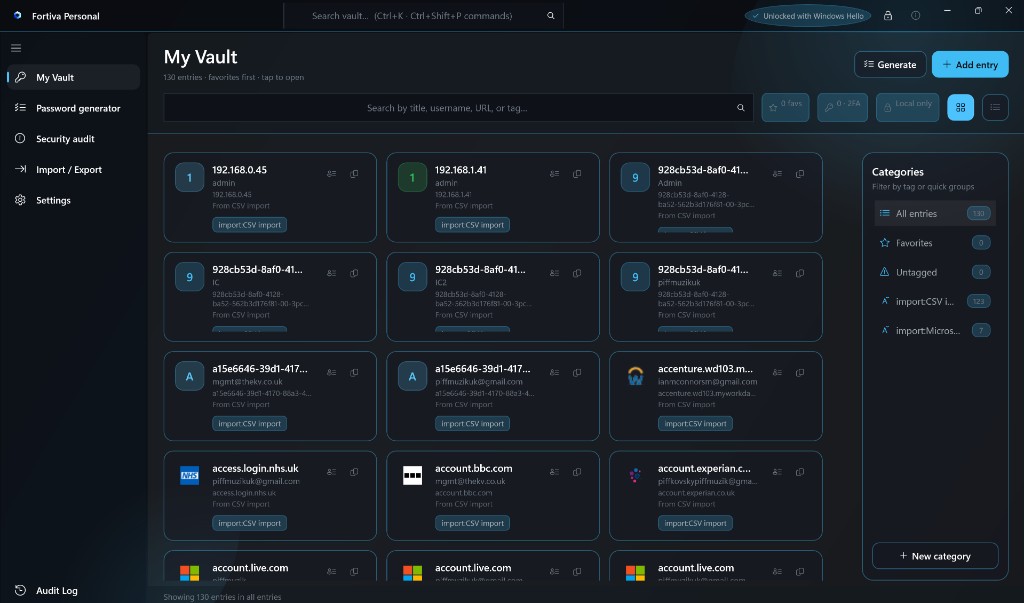
Task: Click the green 1 avatar on 192.168.1.41 card
Action: [x=412, y=178]
